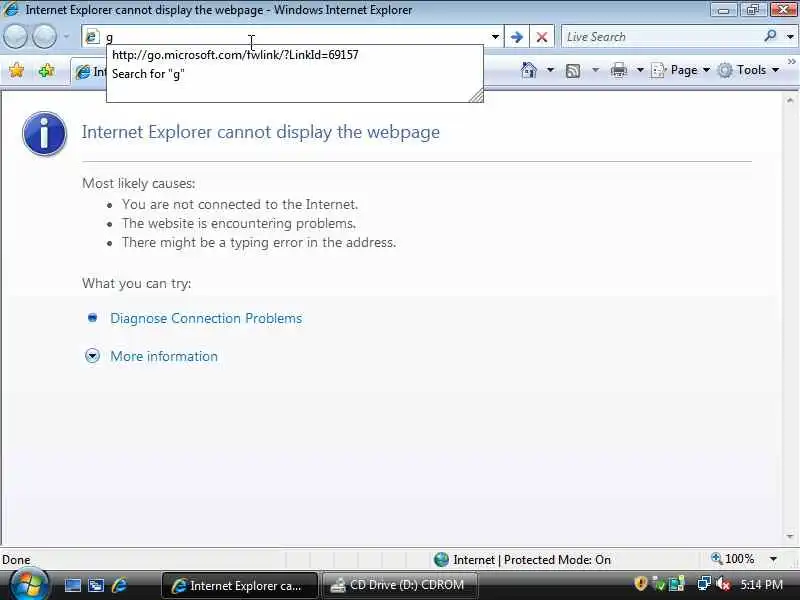Image resolution: width=800 pixels, height=600 pixels.
Task: Select the go.microsoft.com fwlink suggestion
Action: click(294, 55)
